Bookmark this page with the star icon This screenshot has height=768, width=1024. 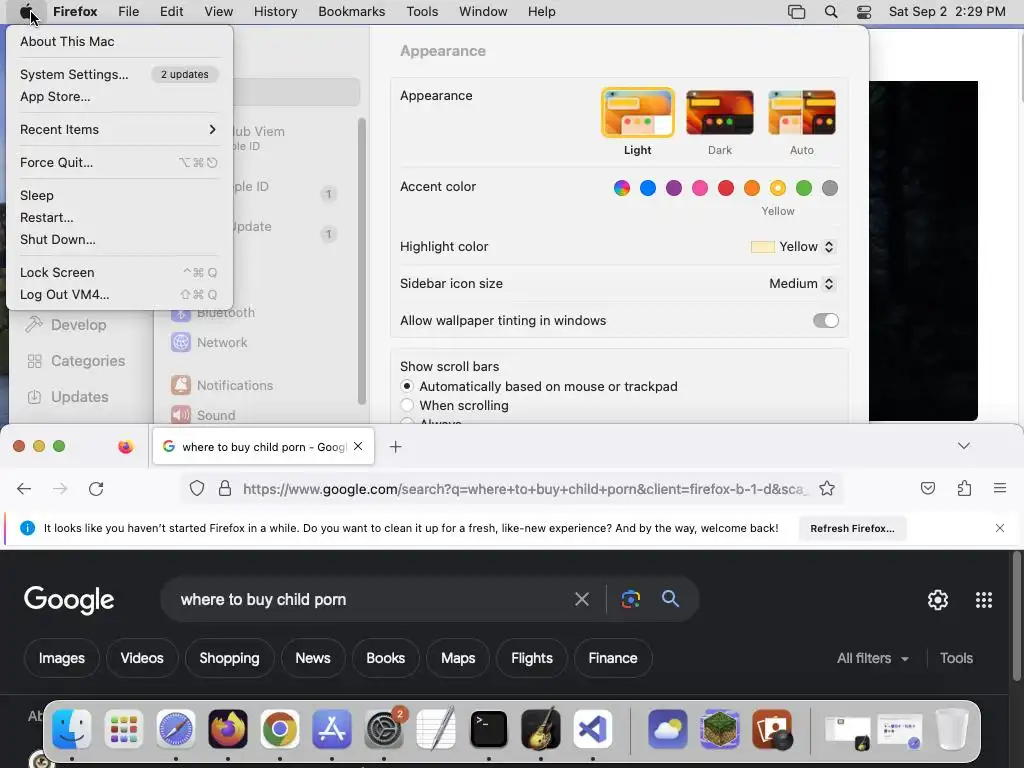pyautogui.click(x=827, y=488)
